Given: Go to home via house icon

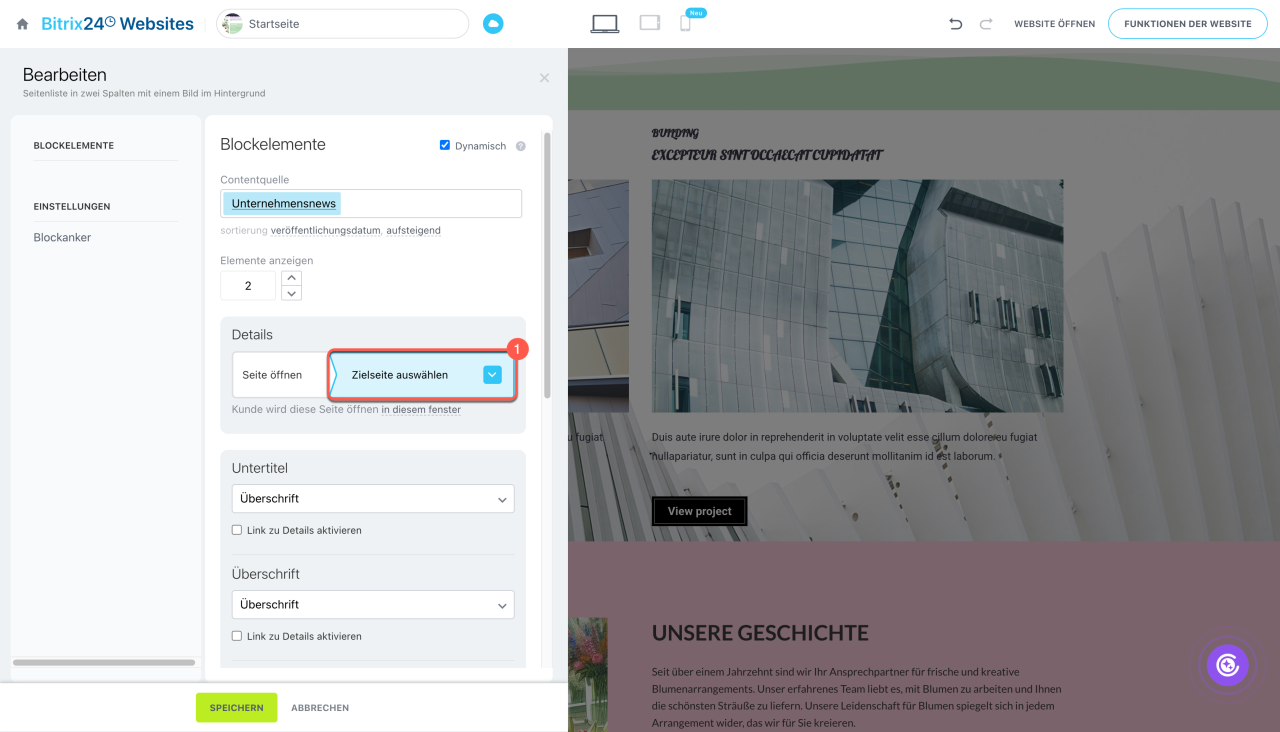Looking at the screenshot, I should pyautogui.click(x=22, y=24).
